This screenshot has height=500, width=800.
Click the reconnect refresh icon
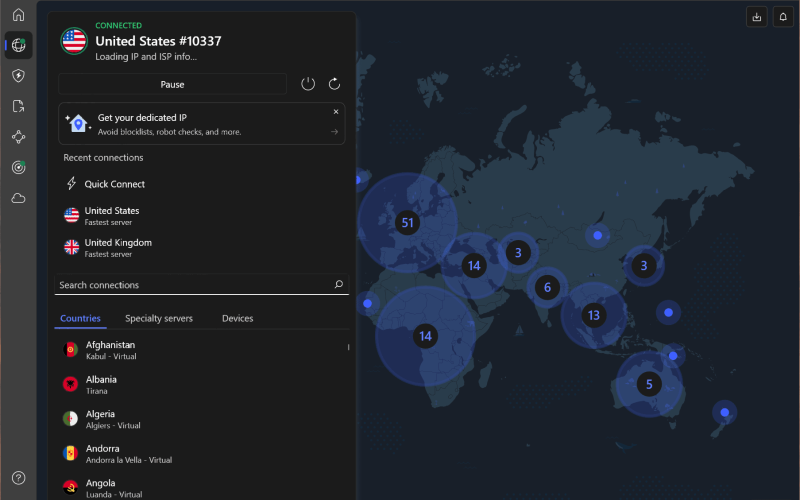point(335,84)
